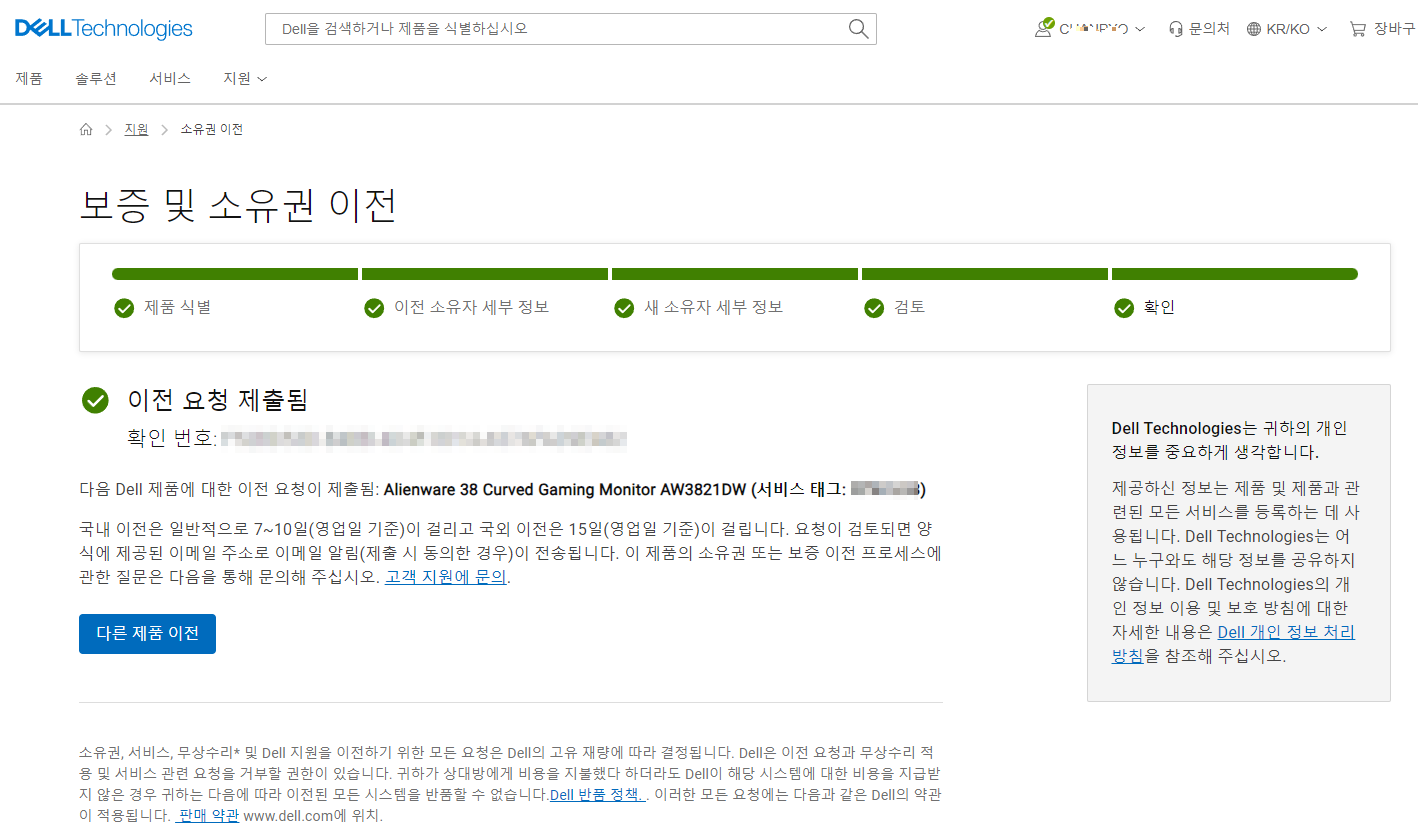Click the 새 소유자 세부 정보 checkmark icon
Viewport: 1418px width, 835px height.
(624, 308)
